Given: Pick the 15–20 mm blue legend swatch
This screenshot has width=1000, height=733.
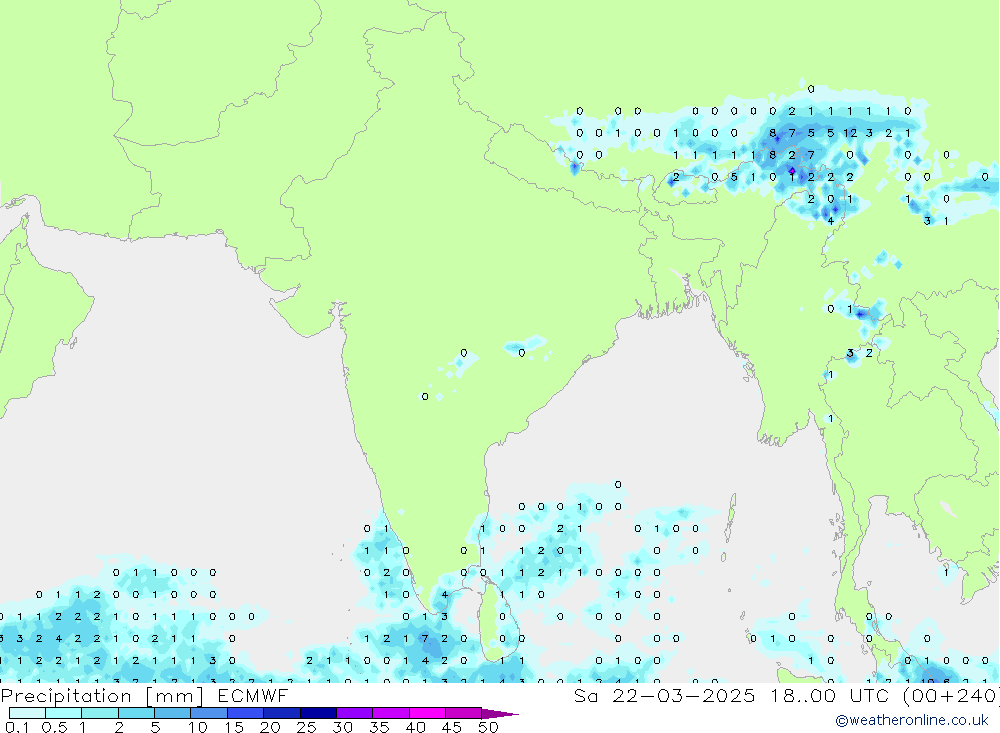Looking at the screenshot, I should coord(245,713).
